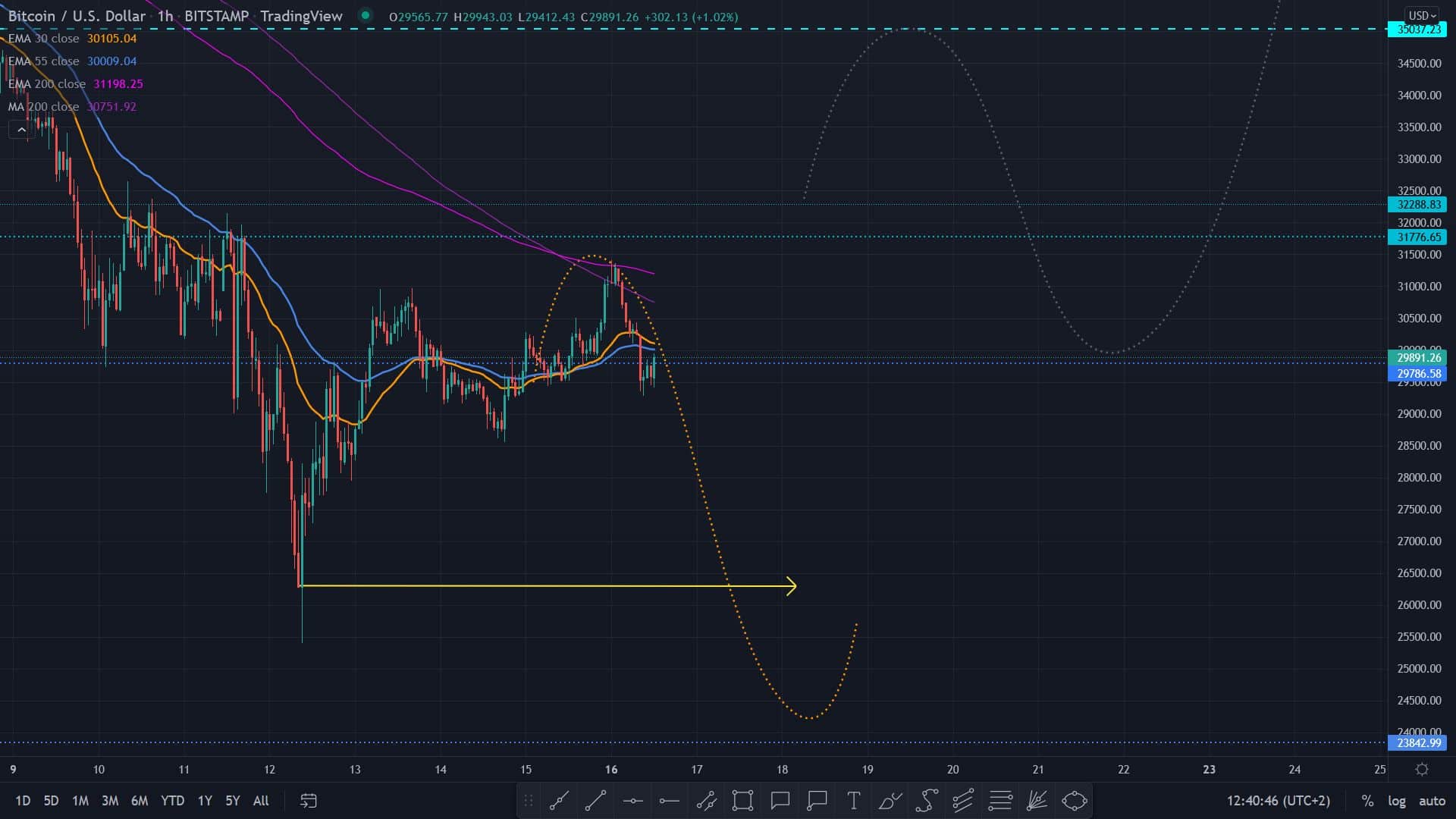Select the Fibonacci retracement lines tool
This screenshot has width=1456, height=819.
pos(1000,800)
